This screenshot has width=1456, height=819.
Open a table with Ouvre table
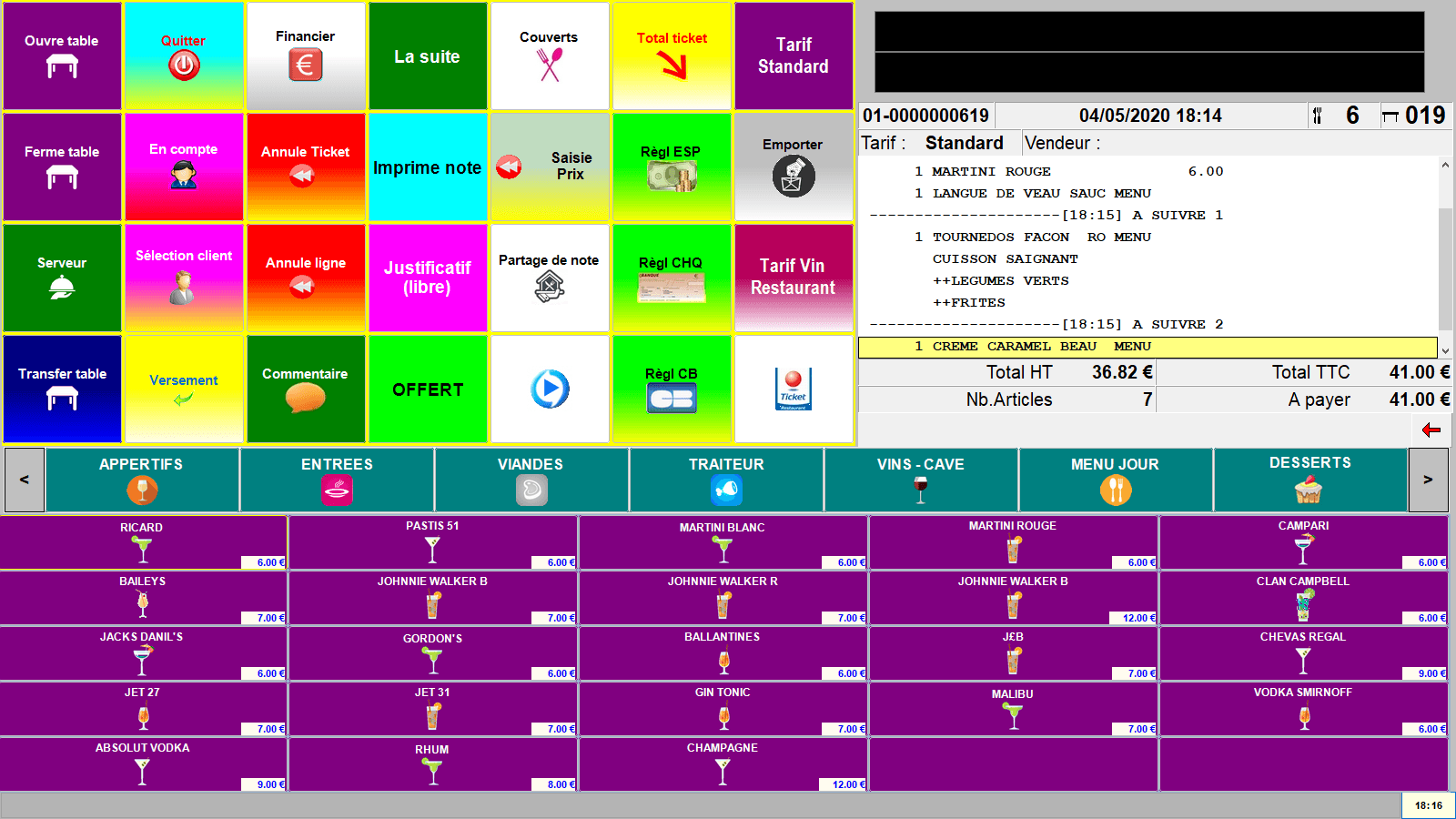(62, 56)
